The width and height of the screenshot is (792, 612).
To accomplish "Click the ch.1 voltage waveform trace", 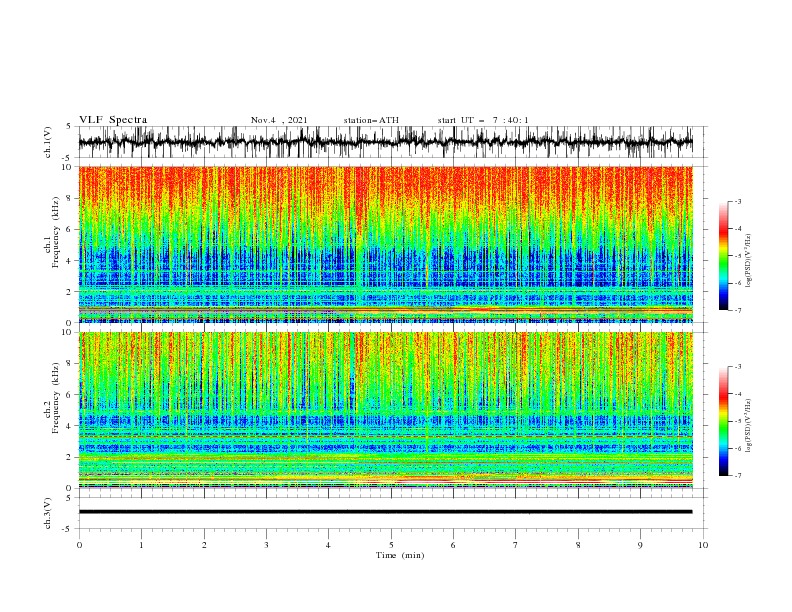I will click(x=385, y=142).
